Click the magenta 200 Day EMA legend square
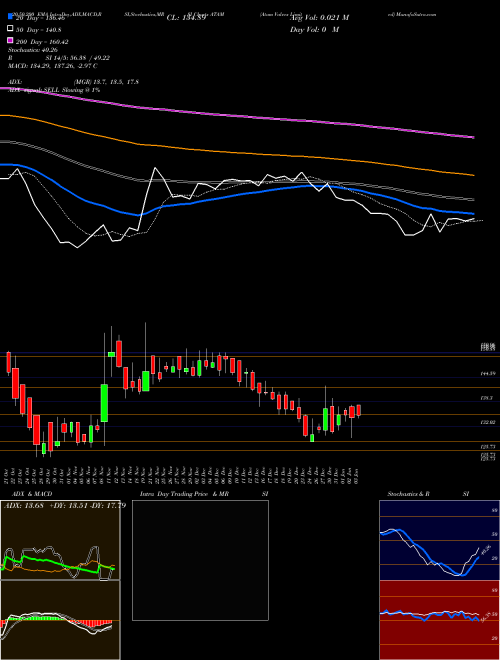 [10, 41]
